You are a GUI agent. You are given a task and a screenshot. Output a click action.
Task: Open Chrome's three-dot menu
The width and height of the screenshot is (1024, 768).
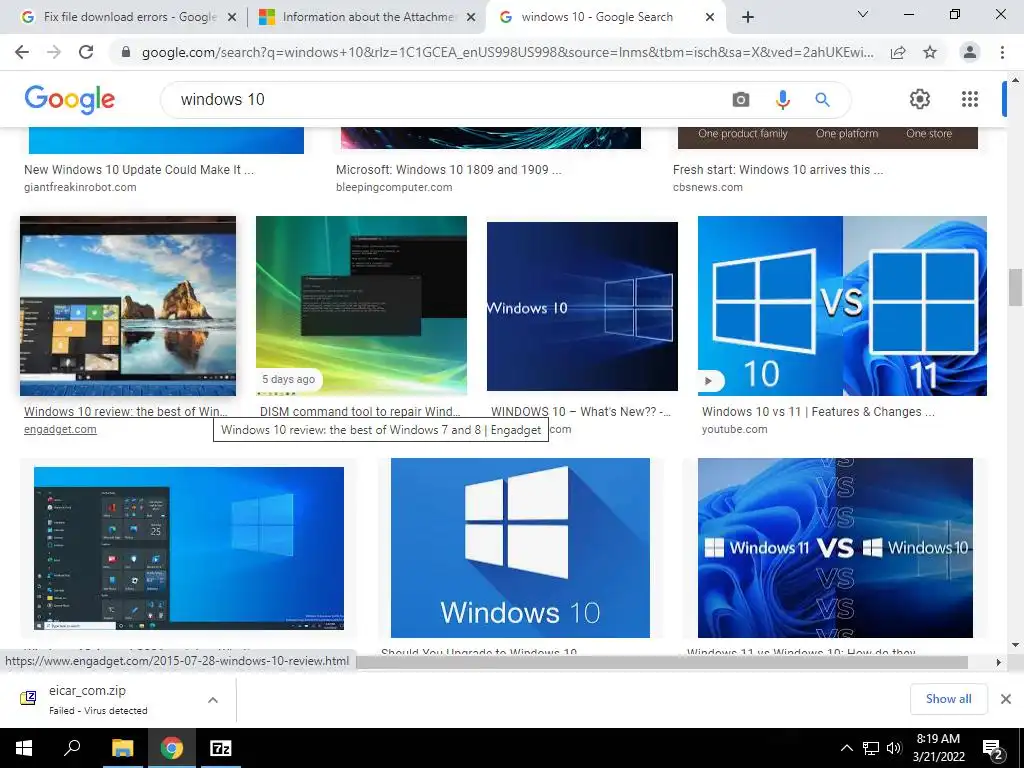pyautogui.click(x=1002, y=52)
